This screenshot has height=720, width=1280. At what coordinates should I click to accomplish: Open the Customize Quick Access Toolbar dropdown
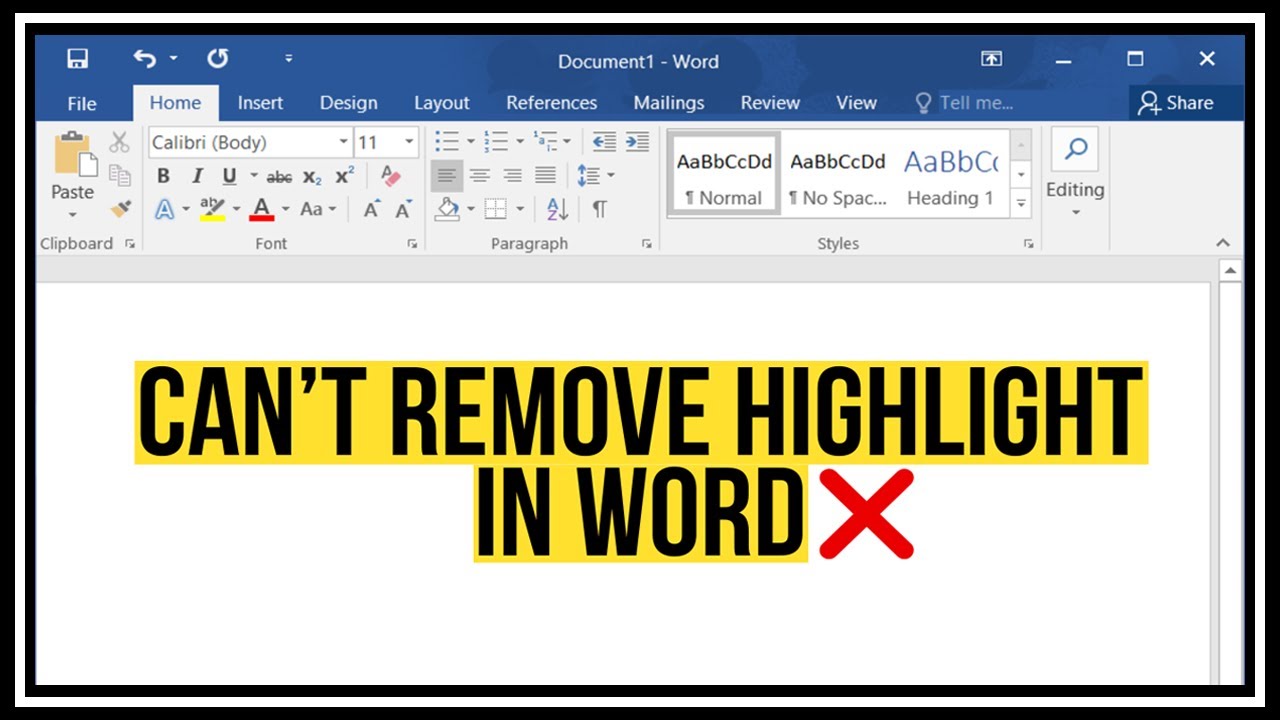click(289, 59)
